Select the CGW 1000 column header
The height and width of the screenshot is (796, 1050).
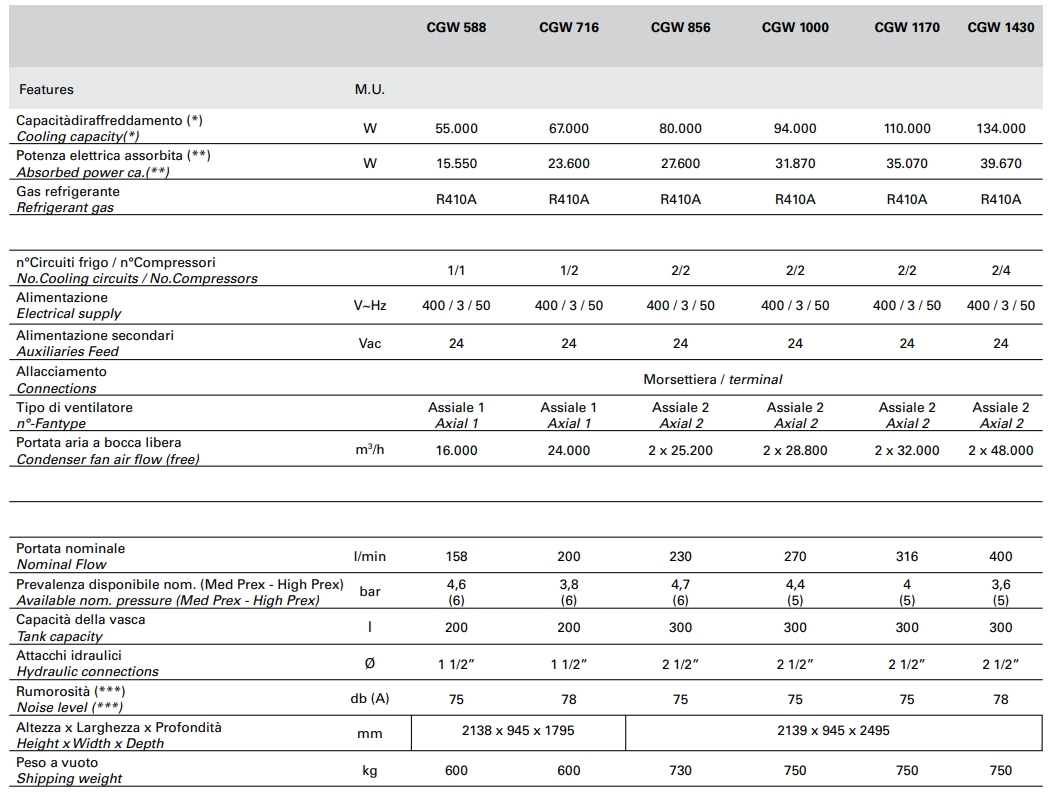795,27
